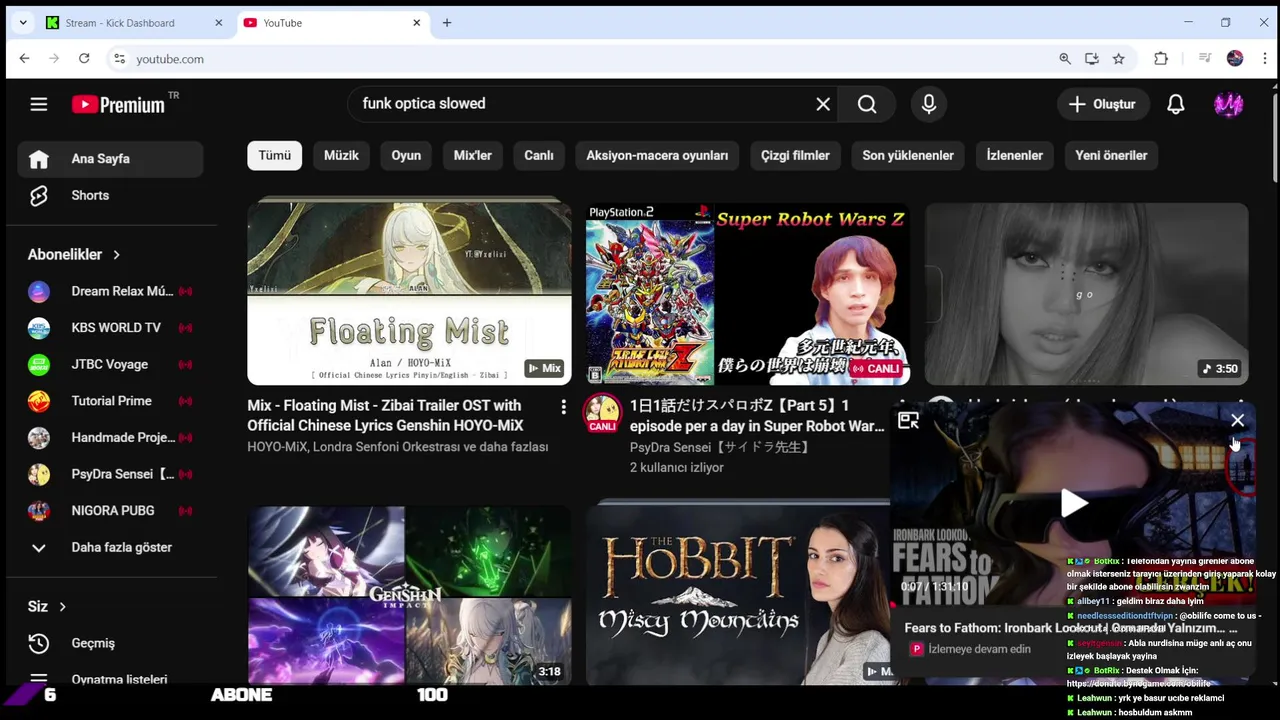Open the YouTube hamburger guide menu
1280x720 pixels.
click(39, 104)
